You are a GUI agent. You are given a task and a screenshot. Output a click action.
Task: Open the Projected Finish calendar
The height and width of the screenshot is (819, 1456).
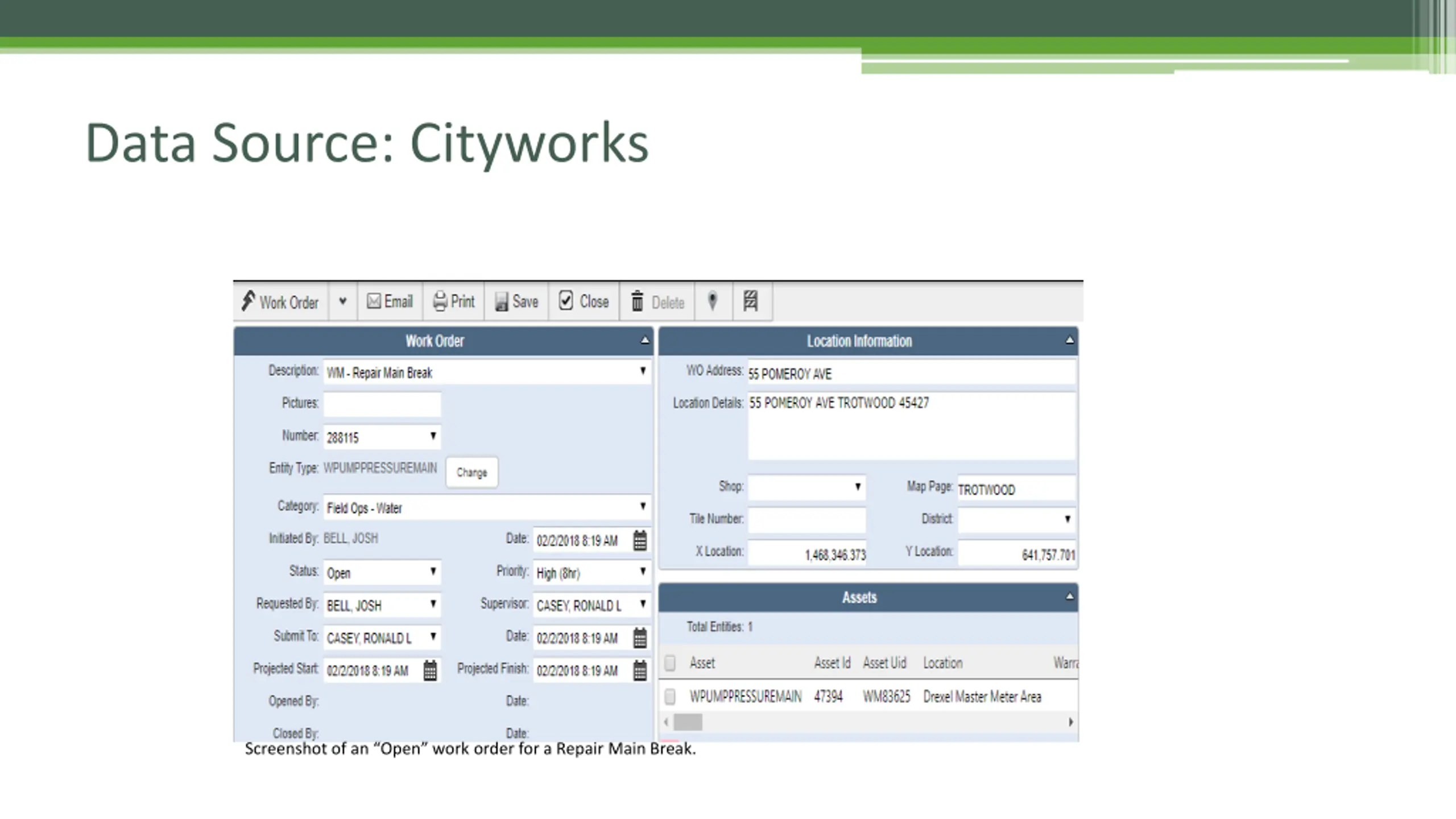pos(640,671)
